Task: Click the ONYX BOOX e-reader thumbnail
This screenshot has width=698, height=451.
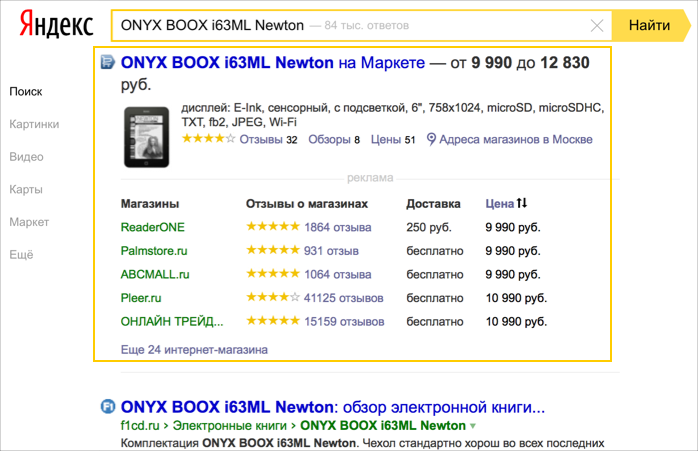Action: click(x=146, y=137)
